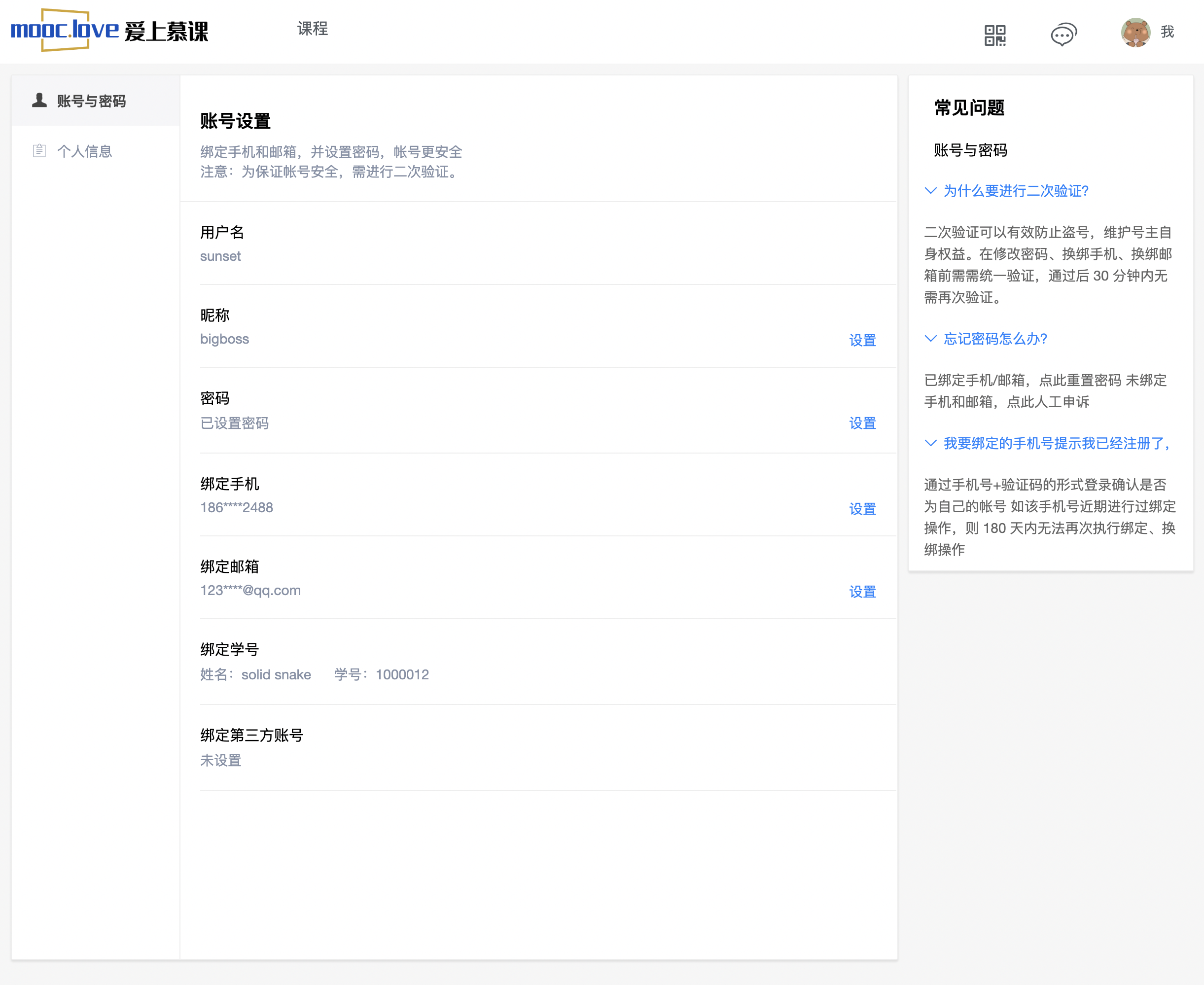Switch to the 个人信息 sidebar tab
This screenshot has height=985, width=1204.
click(84, 151)
